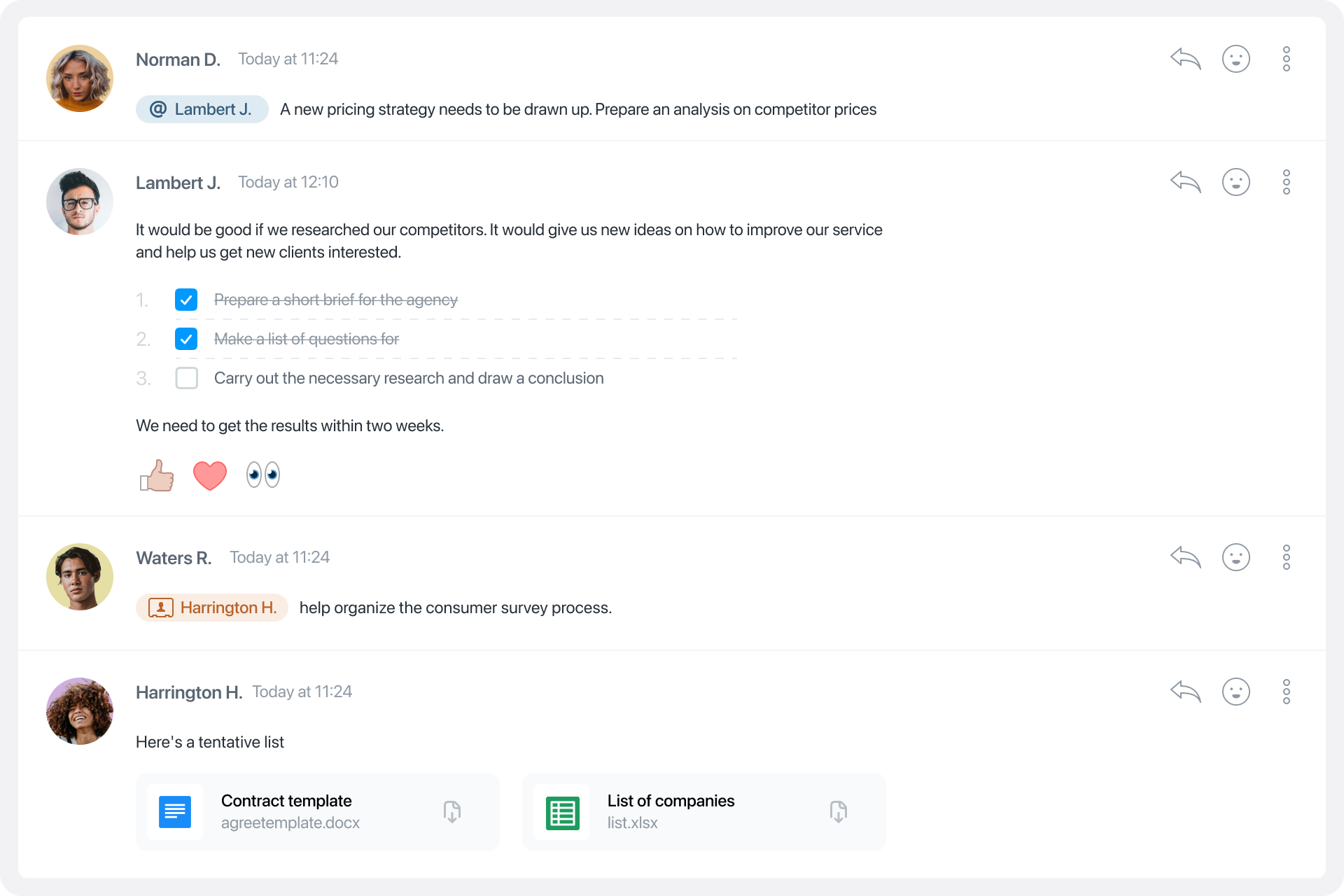
Task: Download the list.xlsx file
Action: pos(839,812)
